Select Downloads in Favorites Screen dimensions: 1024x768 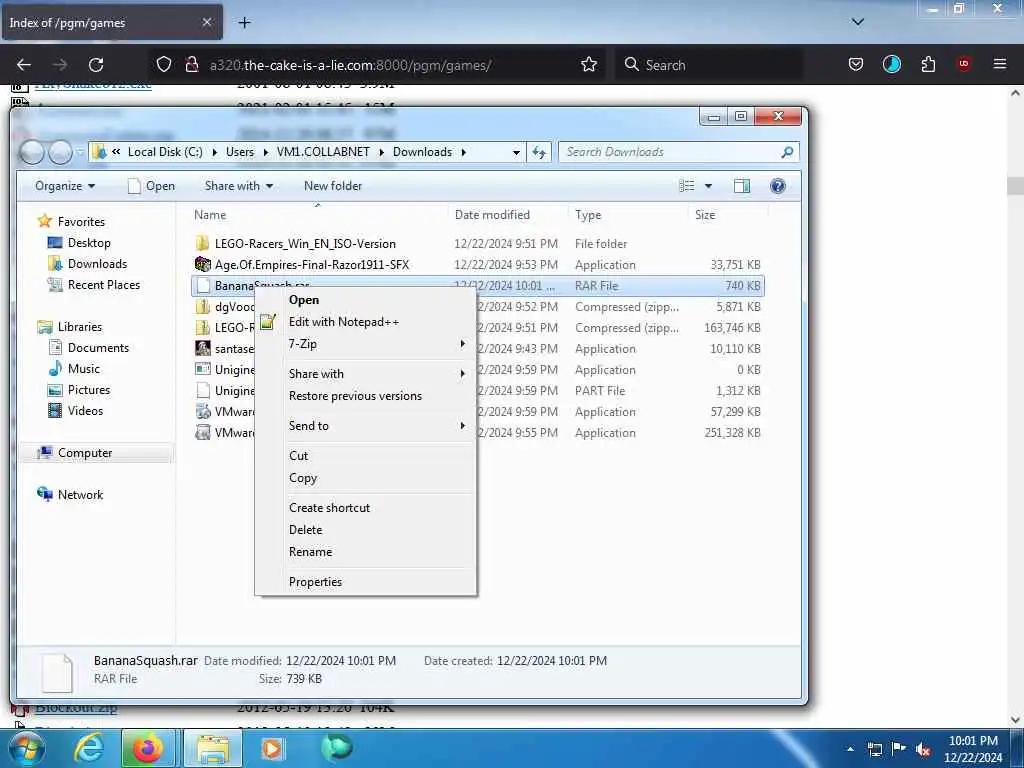click(x=88, y=264)
